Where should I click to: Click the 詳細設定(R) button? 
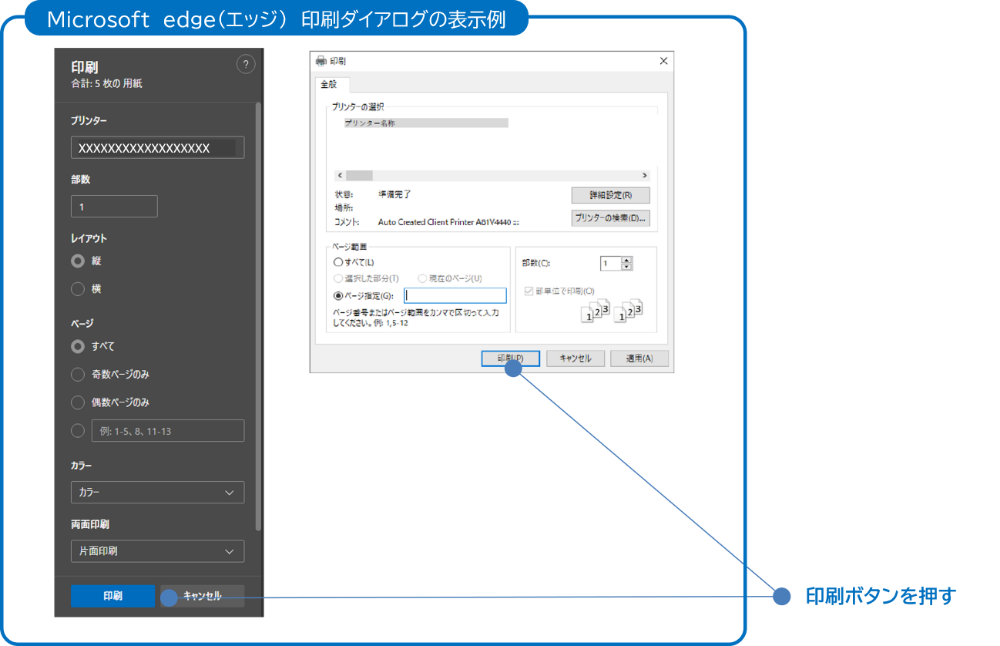(611, 194)
